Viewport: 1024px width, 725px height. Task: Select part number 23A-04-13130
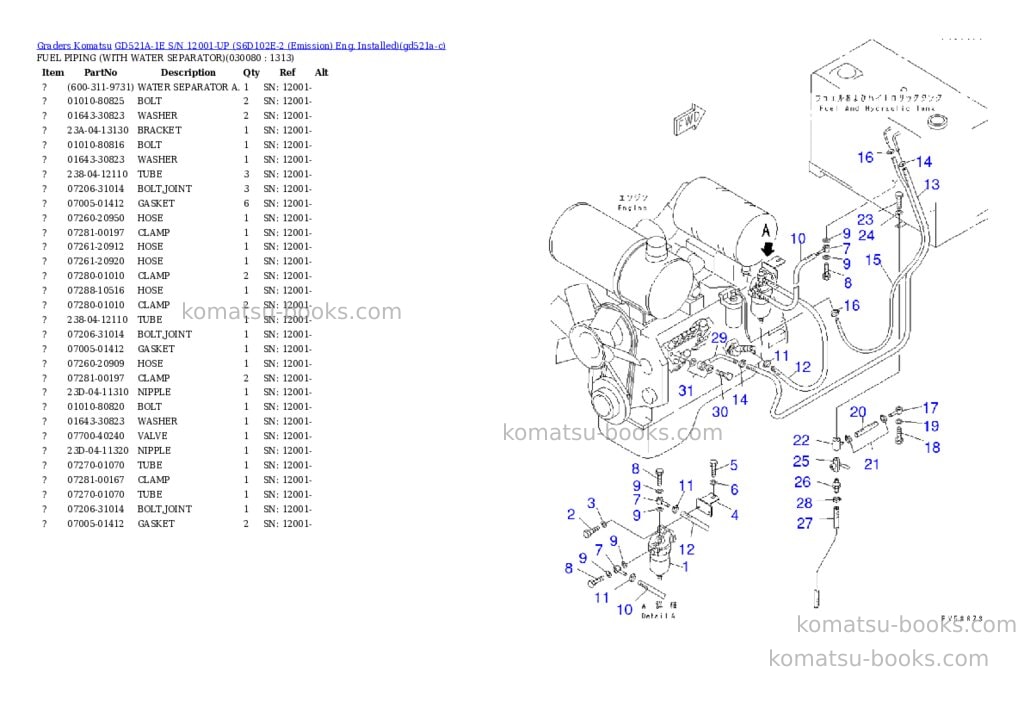point(98,131)
